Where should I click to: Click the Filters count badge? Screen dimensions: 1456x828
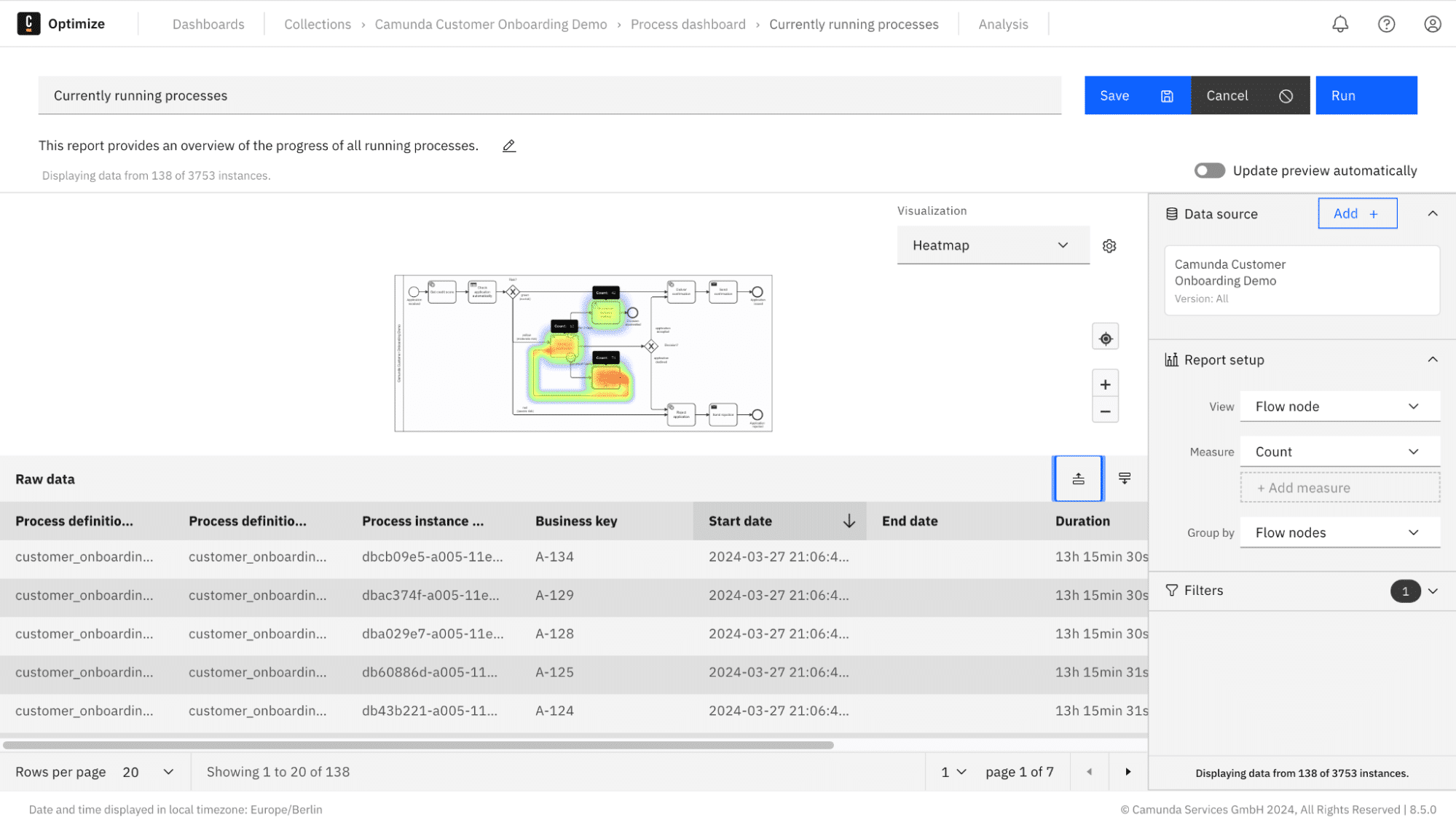pos(1405,591)
